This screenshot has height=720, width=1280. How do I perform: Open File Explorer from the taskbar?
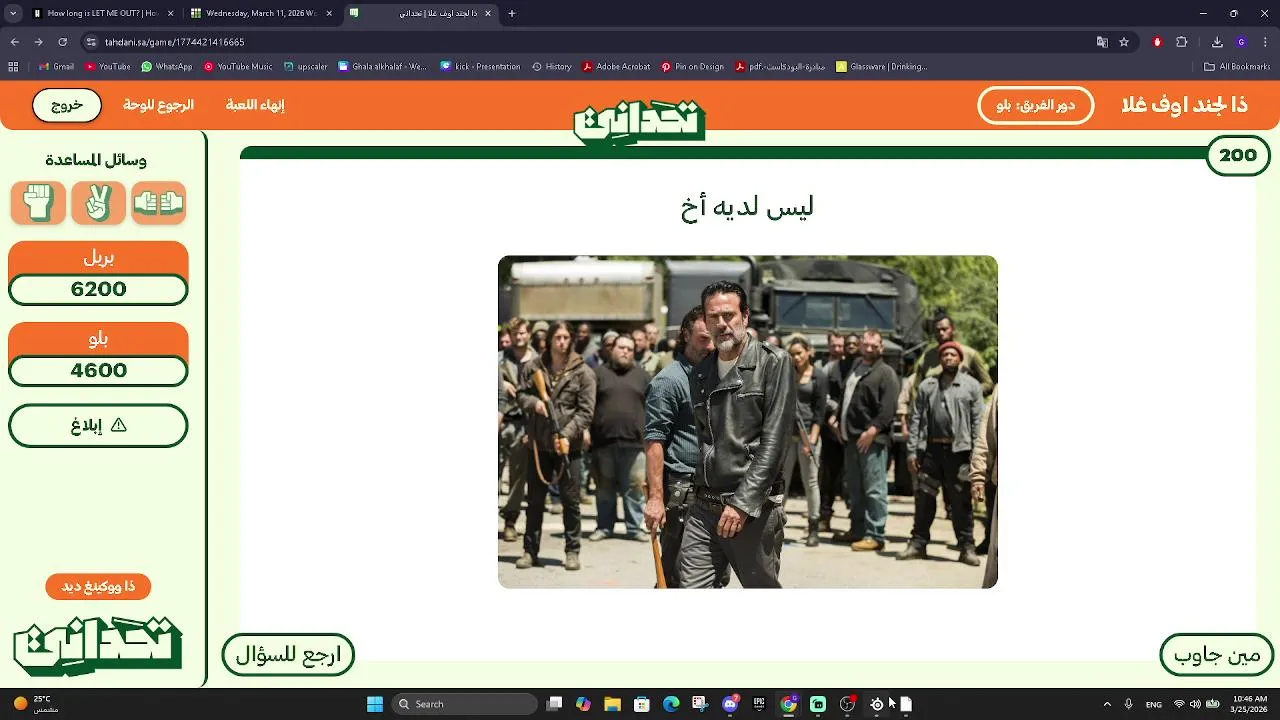pyautogui.click(x=612, y=704)
